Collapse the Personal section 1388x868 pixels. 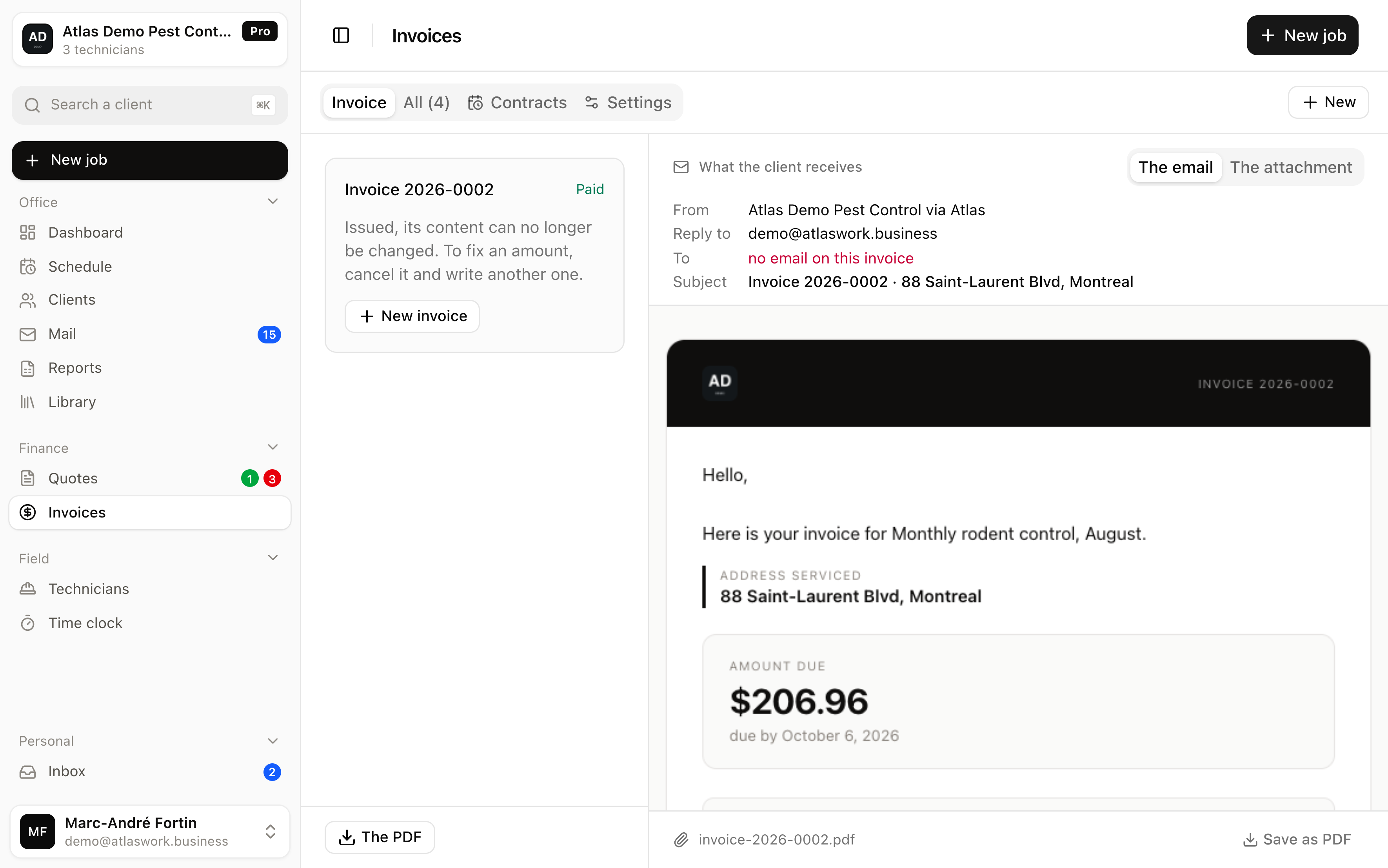[273, 741]
